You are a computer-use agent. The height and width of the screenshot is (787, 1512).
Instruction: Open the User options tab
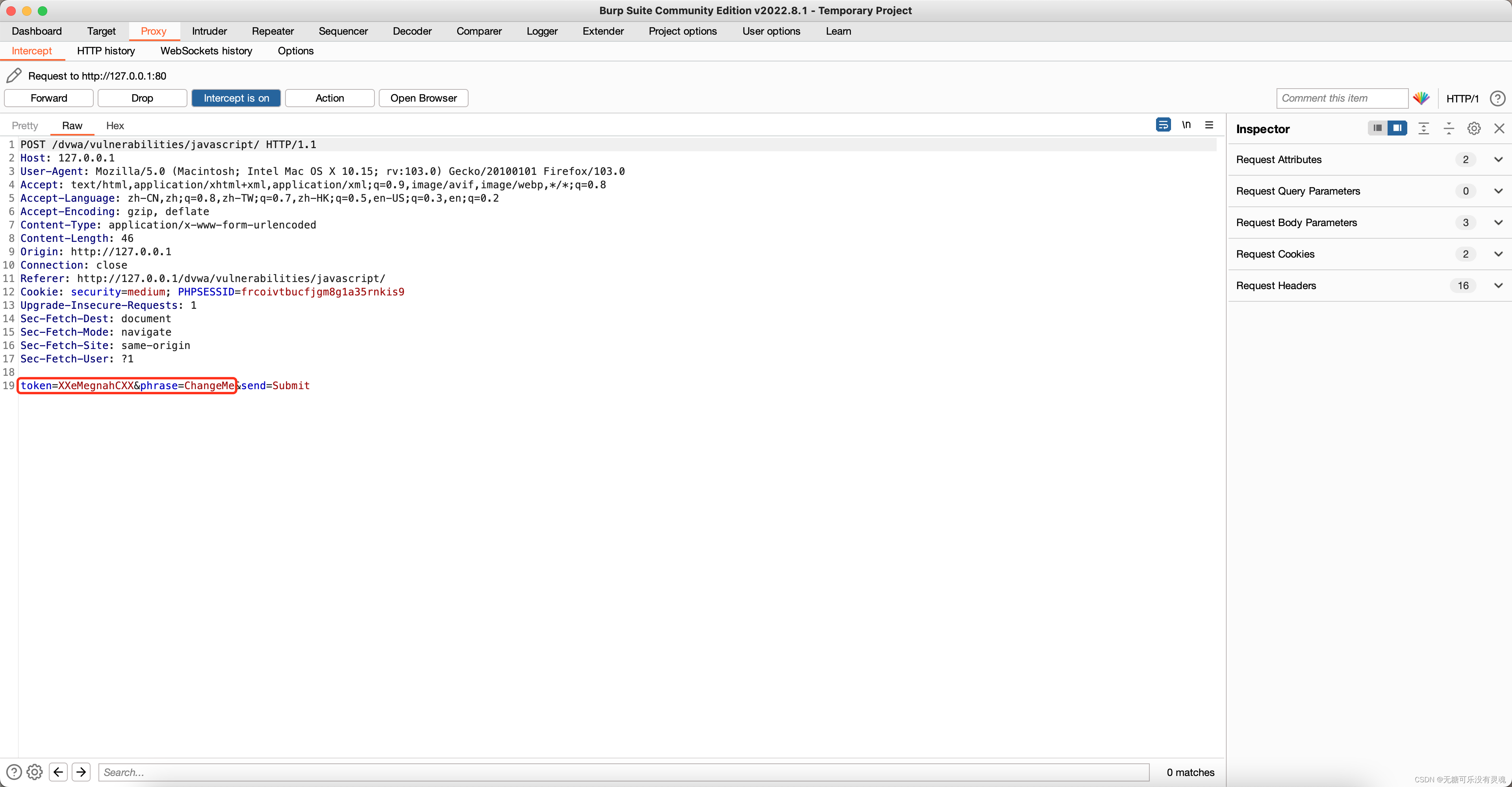pyautogui.click(x=771, y=31)
